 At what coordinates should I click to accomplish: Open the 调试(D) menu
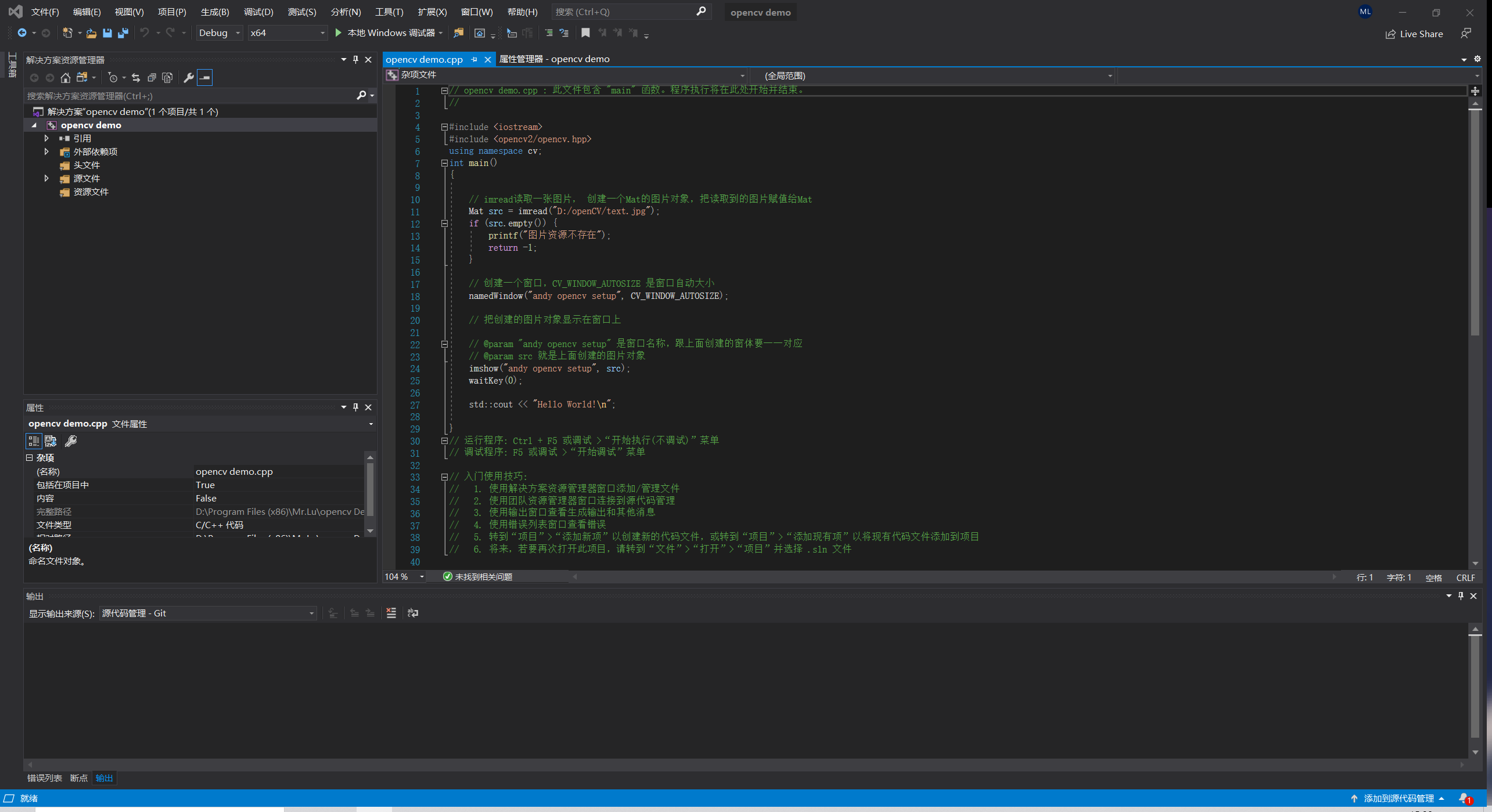[x=258, y=12]
